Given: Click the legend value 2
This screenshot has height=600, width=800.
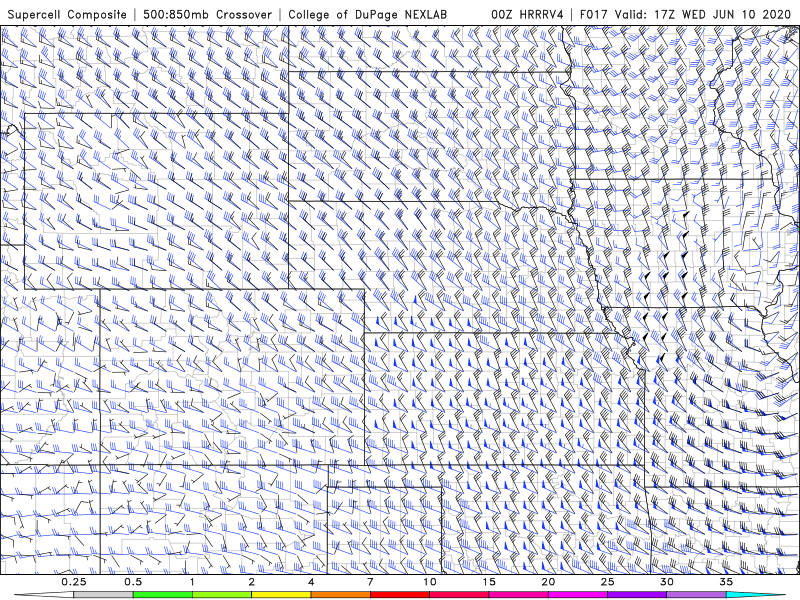Looking at the screenshot, I should pyautogui.click(x=252, y=582).
